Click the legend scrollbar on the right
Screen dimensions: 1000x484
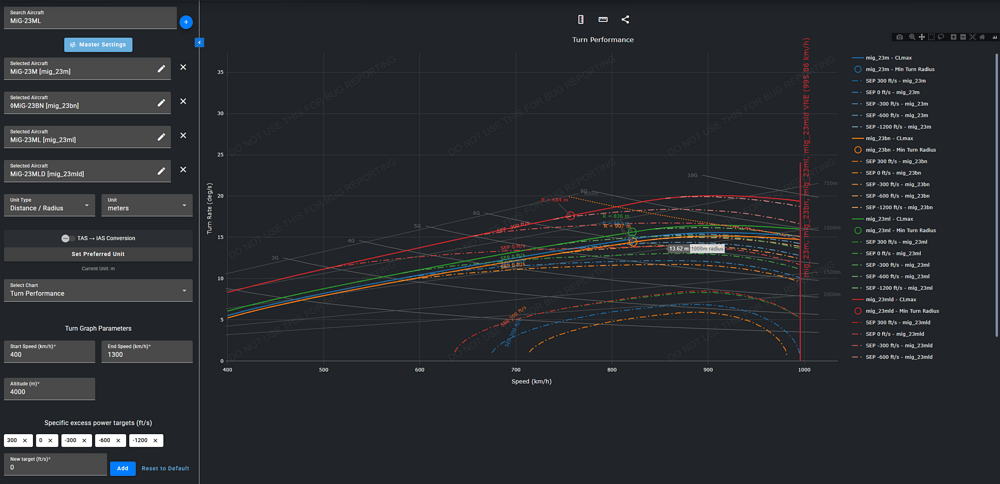point(997,194)
